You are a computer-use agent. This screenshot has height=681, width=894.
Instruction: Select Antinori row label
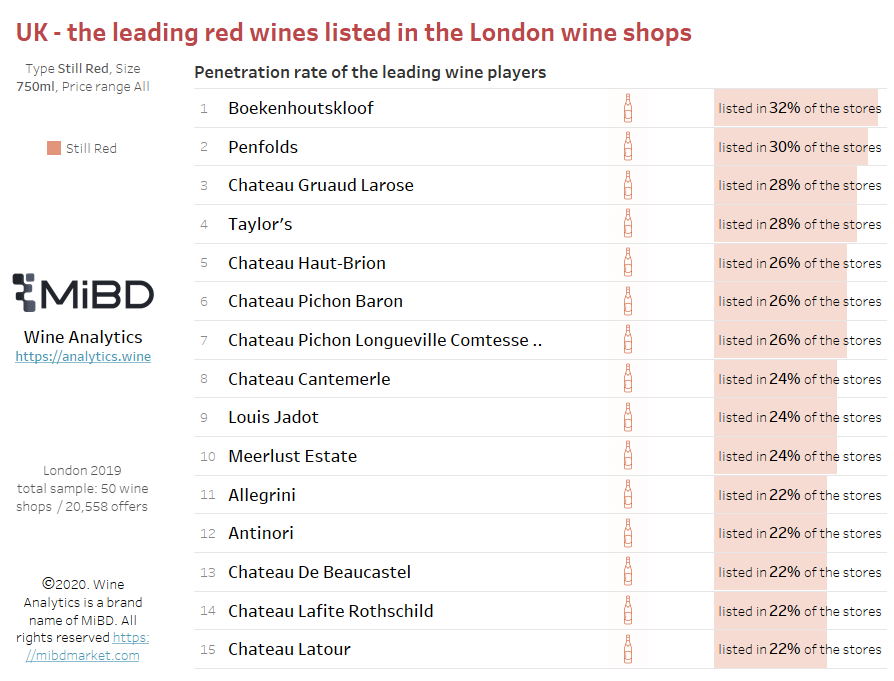261,533
